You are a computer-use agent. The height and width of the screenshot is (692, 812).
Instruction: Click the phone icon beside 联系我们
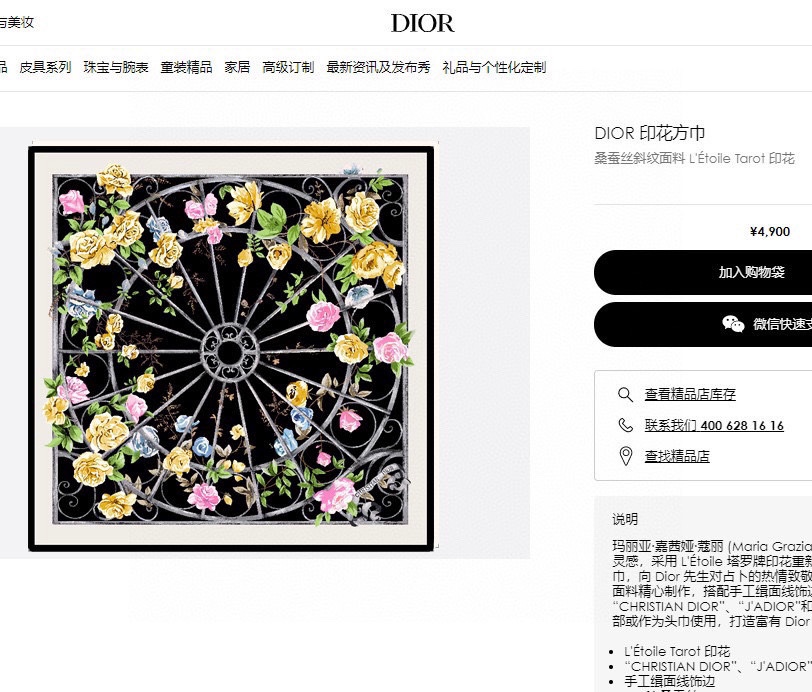[626, 425]
